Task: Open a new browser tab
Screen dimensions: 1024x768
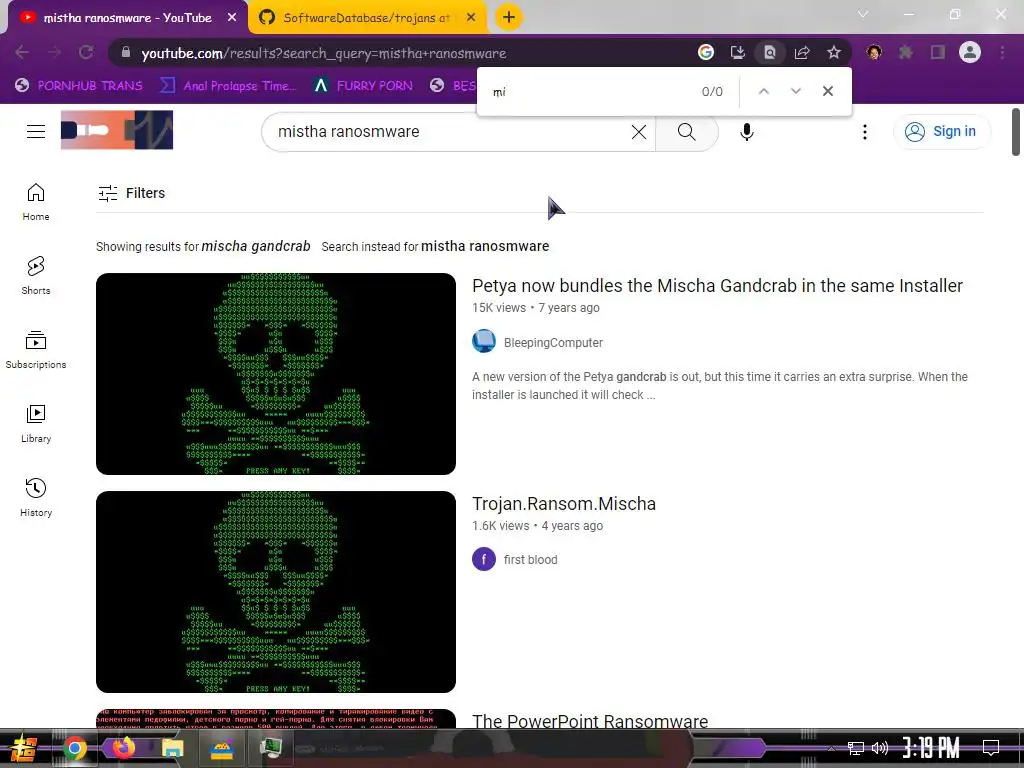Action: [x=509, y=18]
